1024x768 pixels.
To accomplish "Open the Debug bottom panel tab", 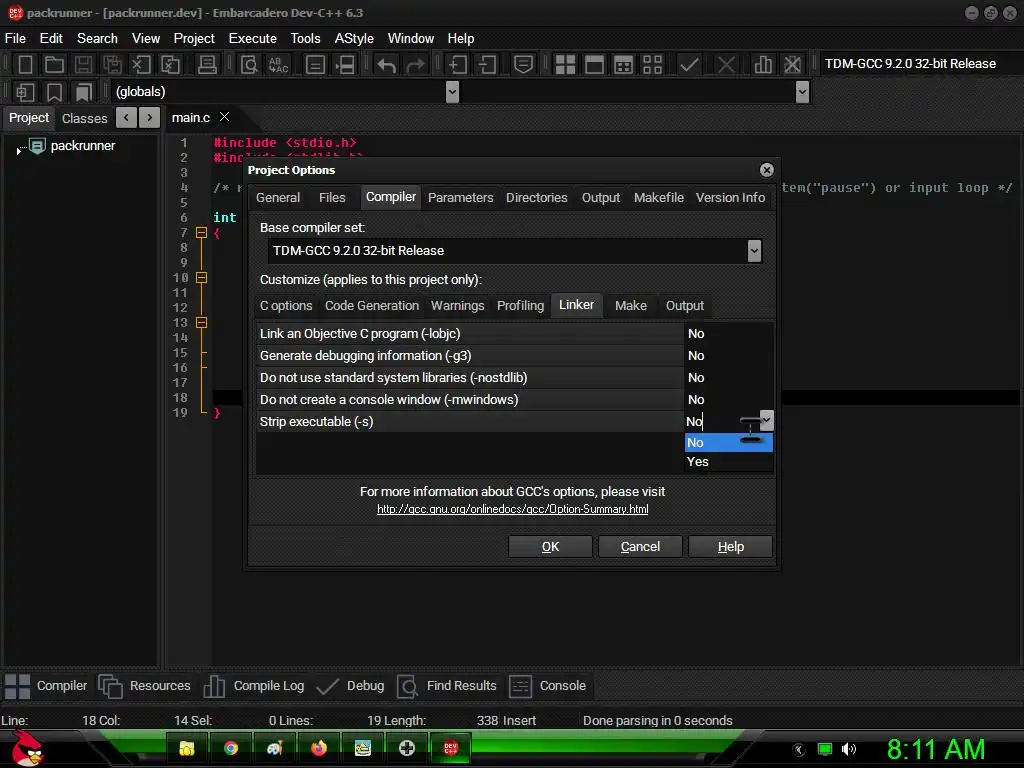I will tap(350, 686).
